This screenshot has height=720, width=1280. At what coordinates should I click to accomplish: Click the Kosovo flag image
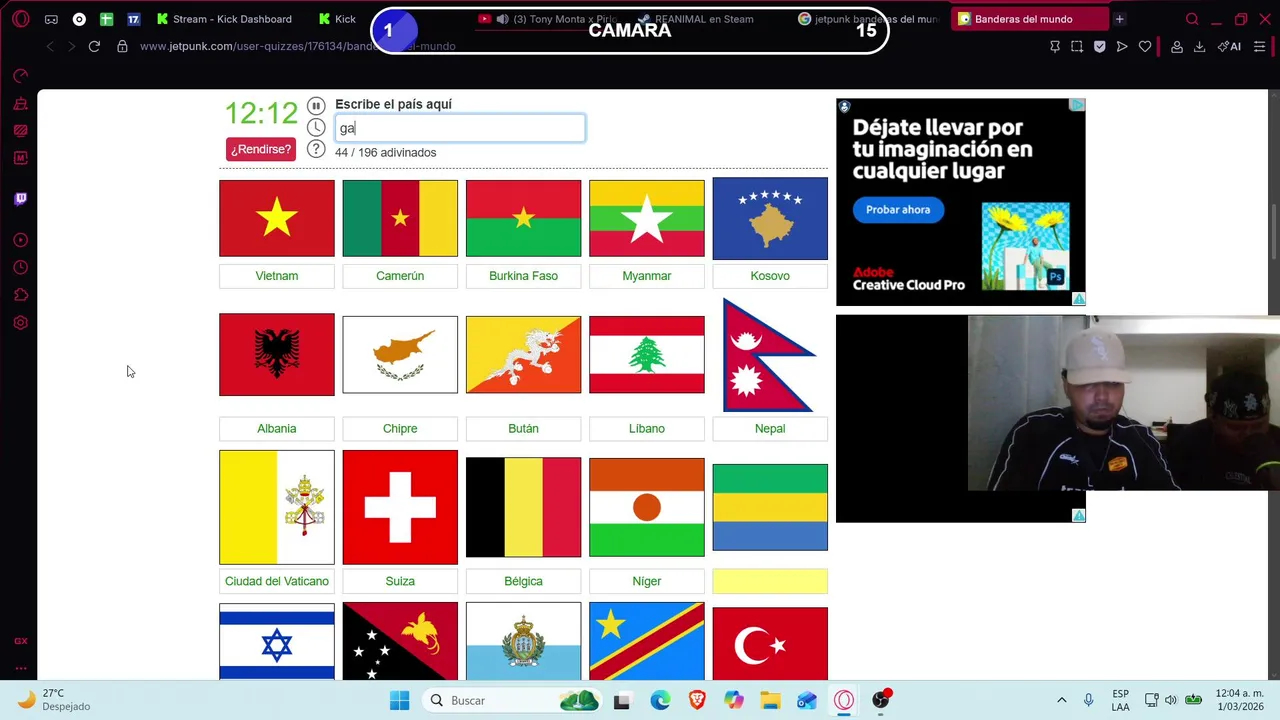click(770, 218)
